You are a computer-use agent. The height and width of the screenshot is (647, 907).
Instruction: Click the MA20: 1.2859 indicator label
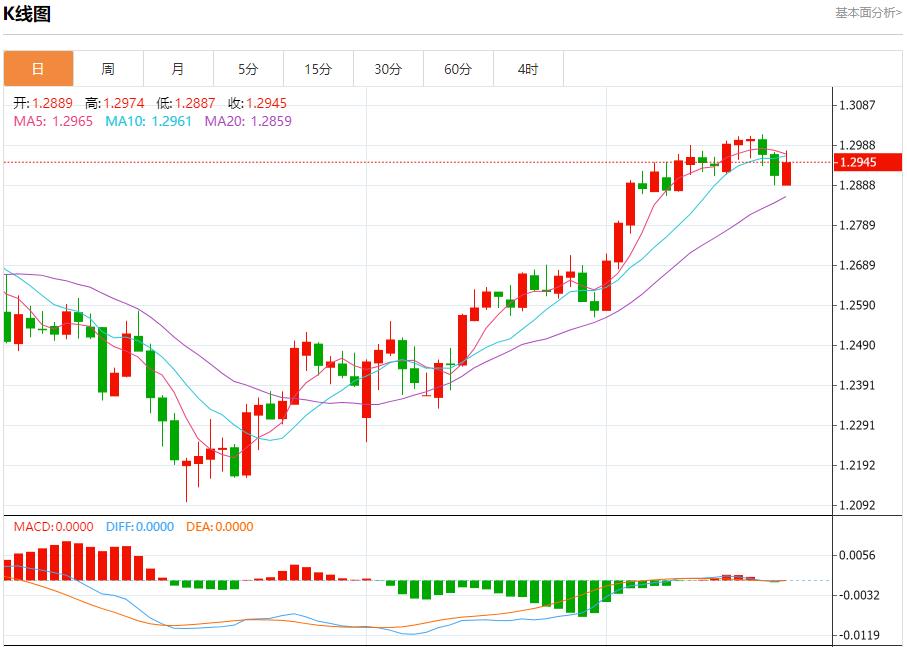tap(248, 121)
